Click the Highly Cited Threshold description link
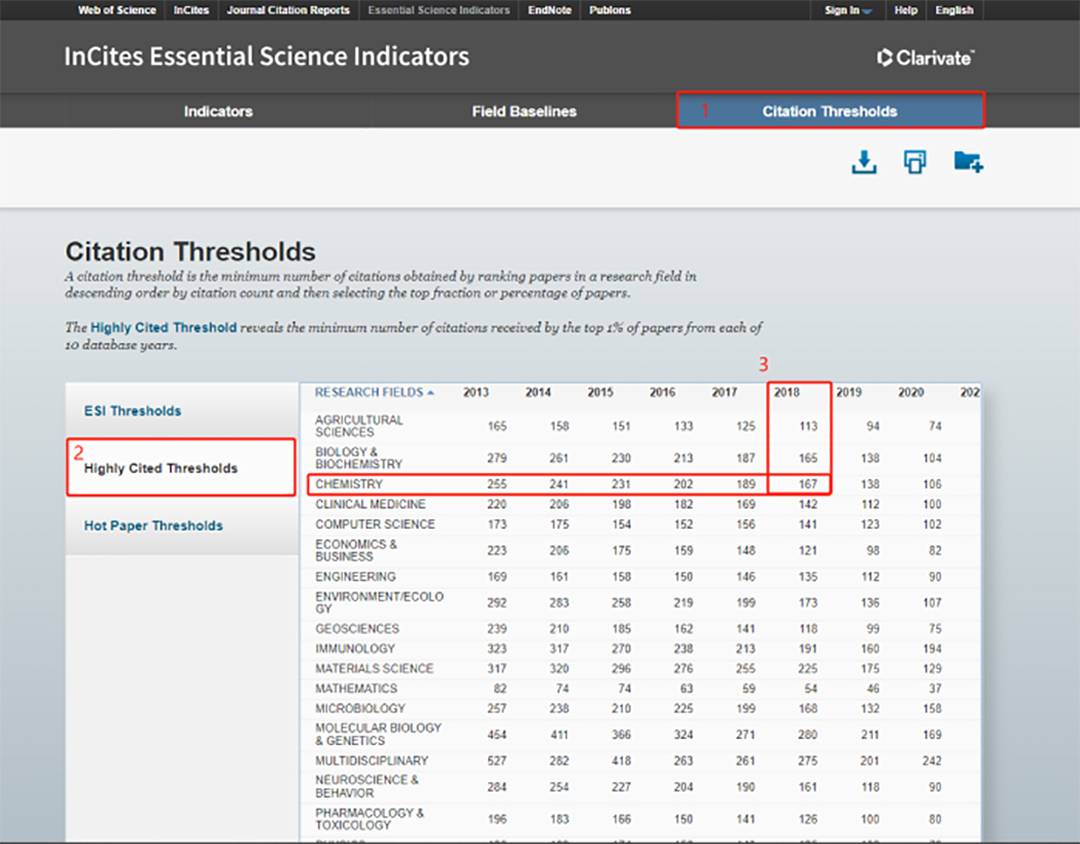Viewport: 1080px width, 844px height. (164, 328)
